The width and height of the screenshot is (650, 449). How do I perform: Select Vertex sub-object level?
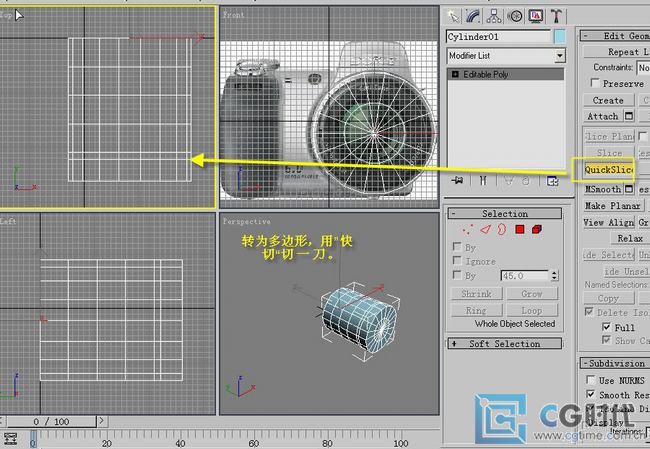[468, 229]
